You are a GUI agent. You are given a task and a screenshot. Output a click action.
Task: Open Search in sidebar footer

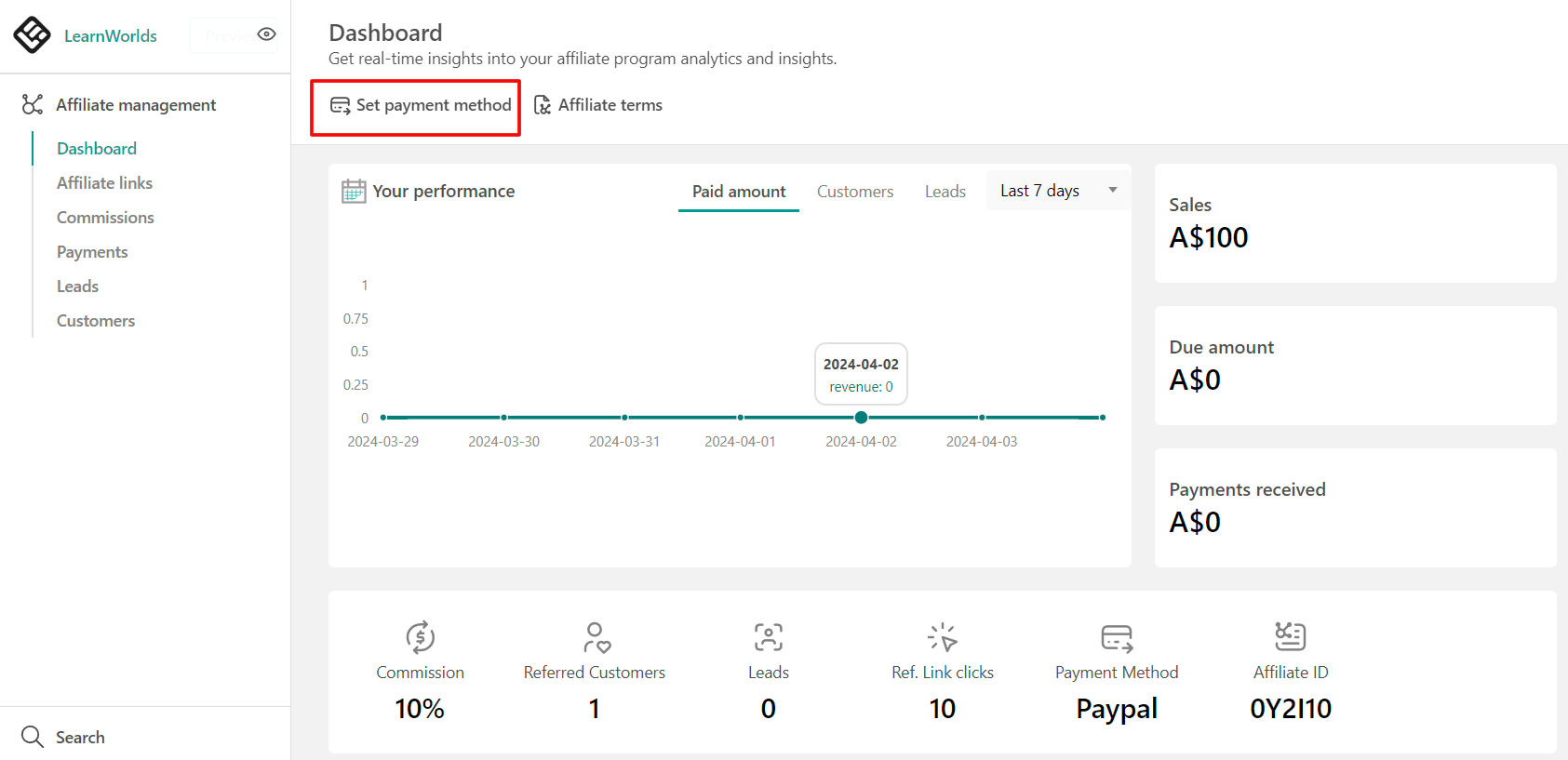coord(80,738)
